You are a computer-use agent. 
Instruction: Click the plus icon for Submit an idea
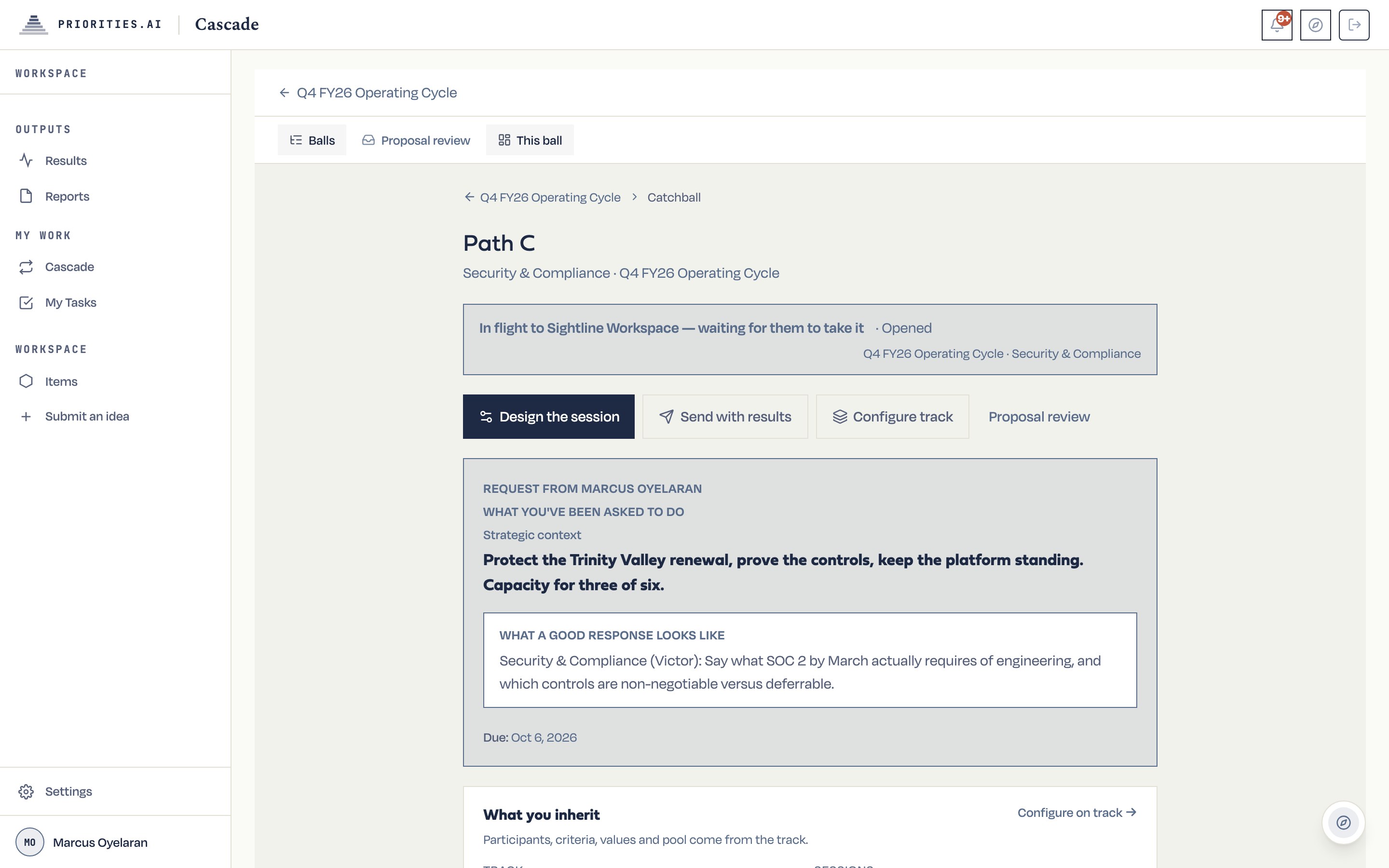click(26, 417)
